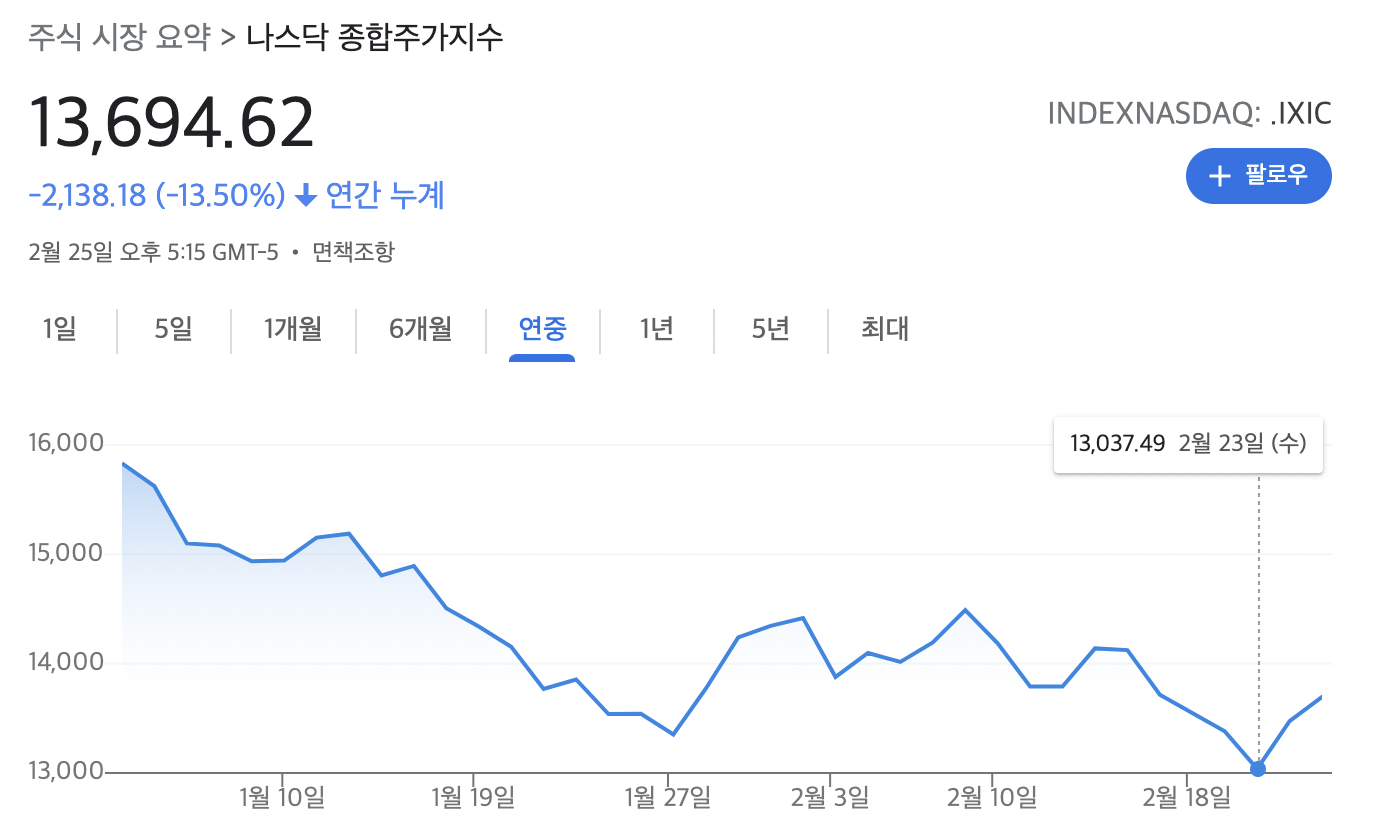
Task: Click the 나스닥 종합주가지수 title text
Action: 374,38
